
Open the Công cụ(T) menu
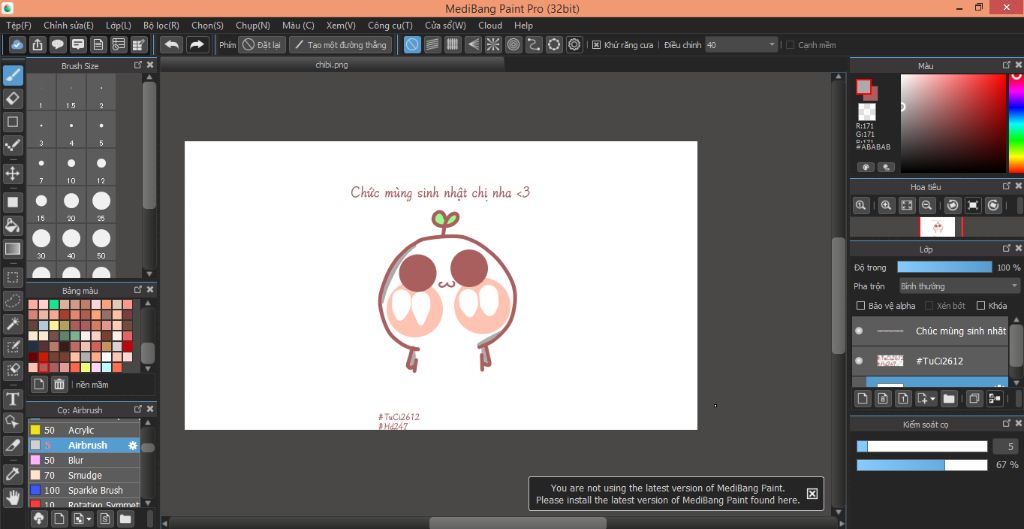click(390, 25)
